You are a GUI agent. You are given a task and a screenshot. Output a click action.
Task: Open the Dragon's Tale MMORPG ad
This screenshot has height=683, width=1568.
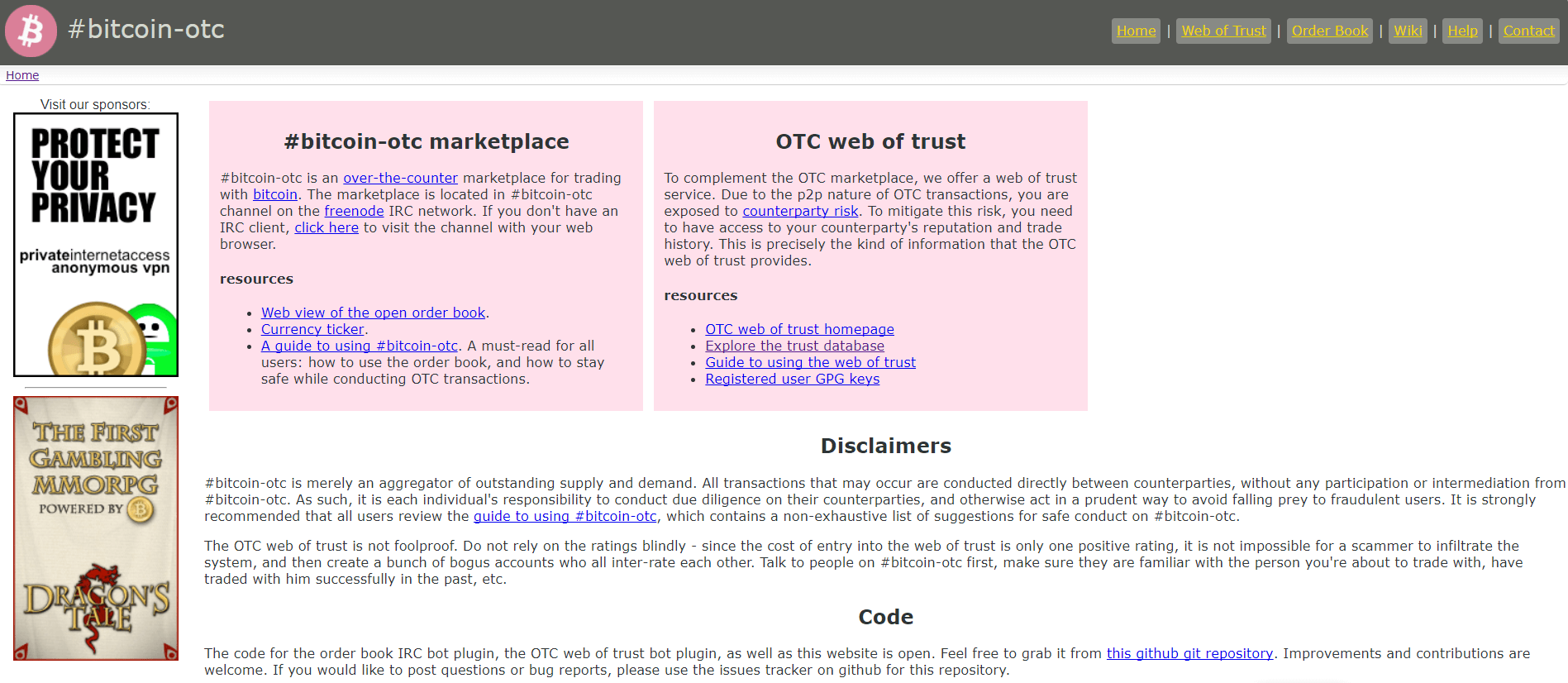tap(96, 528)
